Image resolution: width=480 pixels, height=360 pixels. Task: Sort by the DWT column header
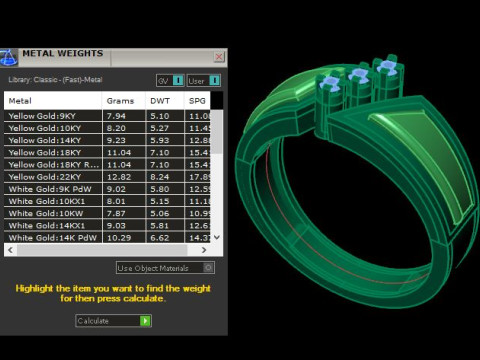tap(165, 101)
